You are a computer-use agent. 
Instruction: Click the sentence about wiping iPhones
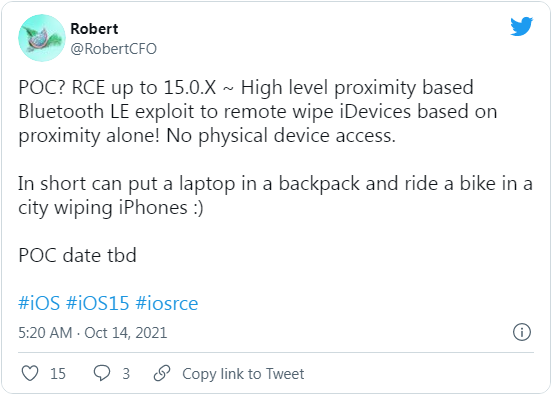(x=275, y=195)
